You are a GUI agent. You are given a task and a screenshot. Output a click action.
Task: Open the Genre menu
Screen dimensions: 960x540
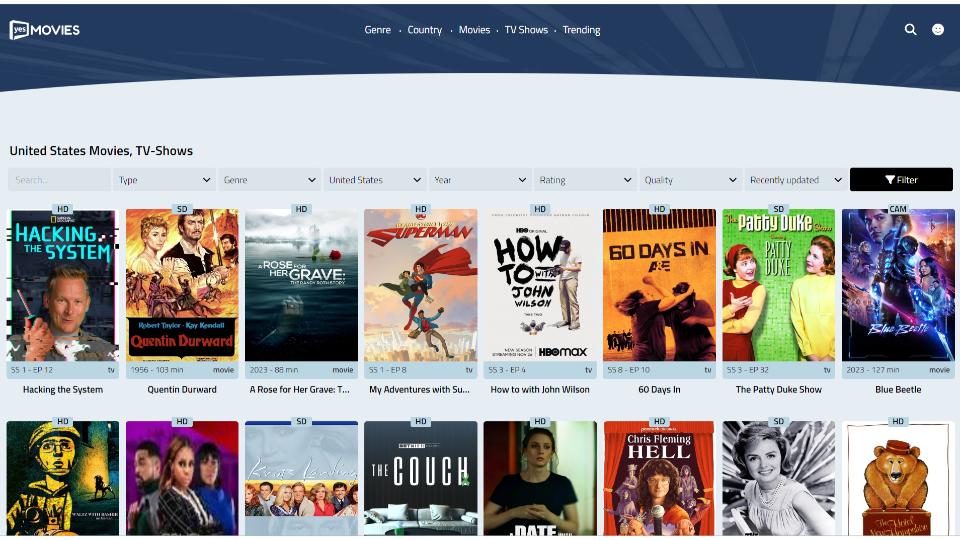pyautogui.click(x=377, y=29)
